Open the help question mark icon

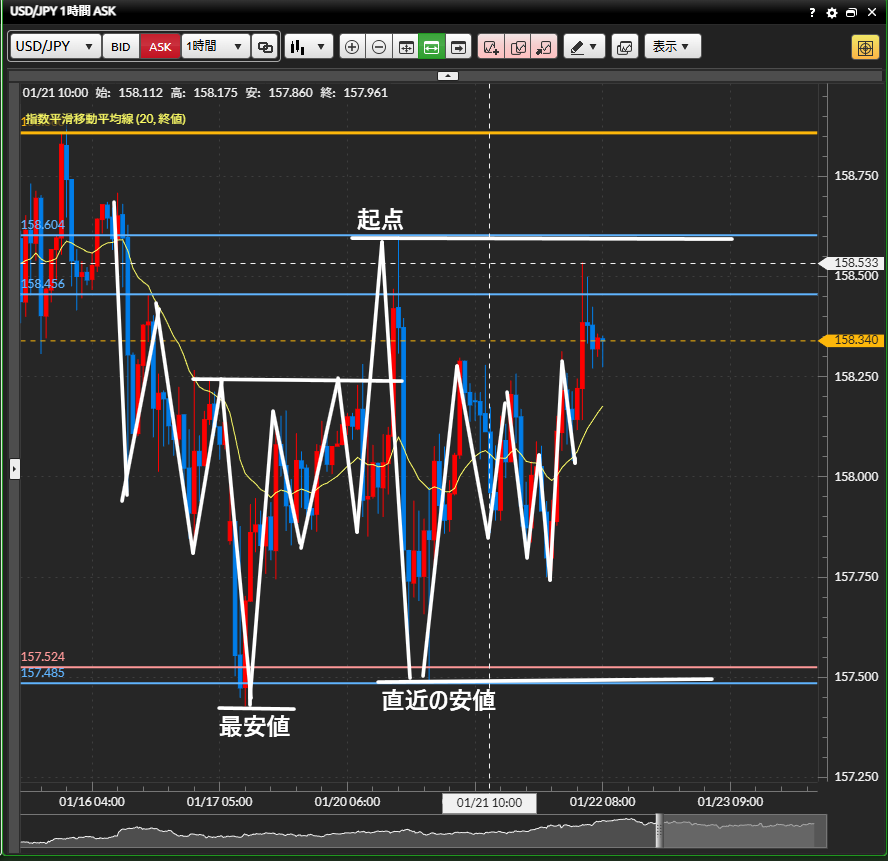pos(812,13)
